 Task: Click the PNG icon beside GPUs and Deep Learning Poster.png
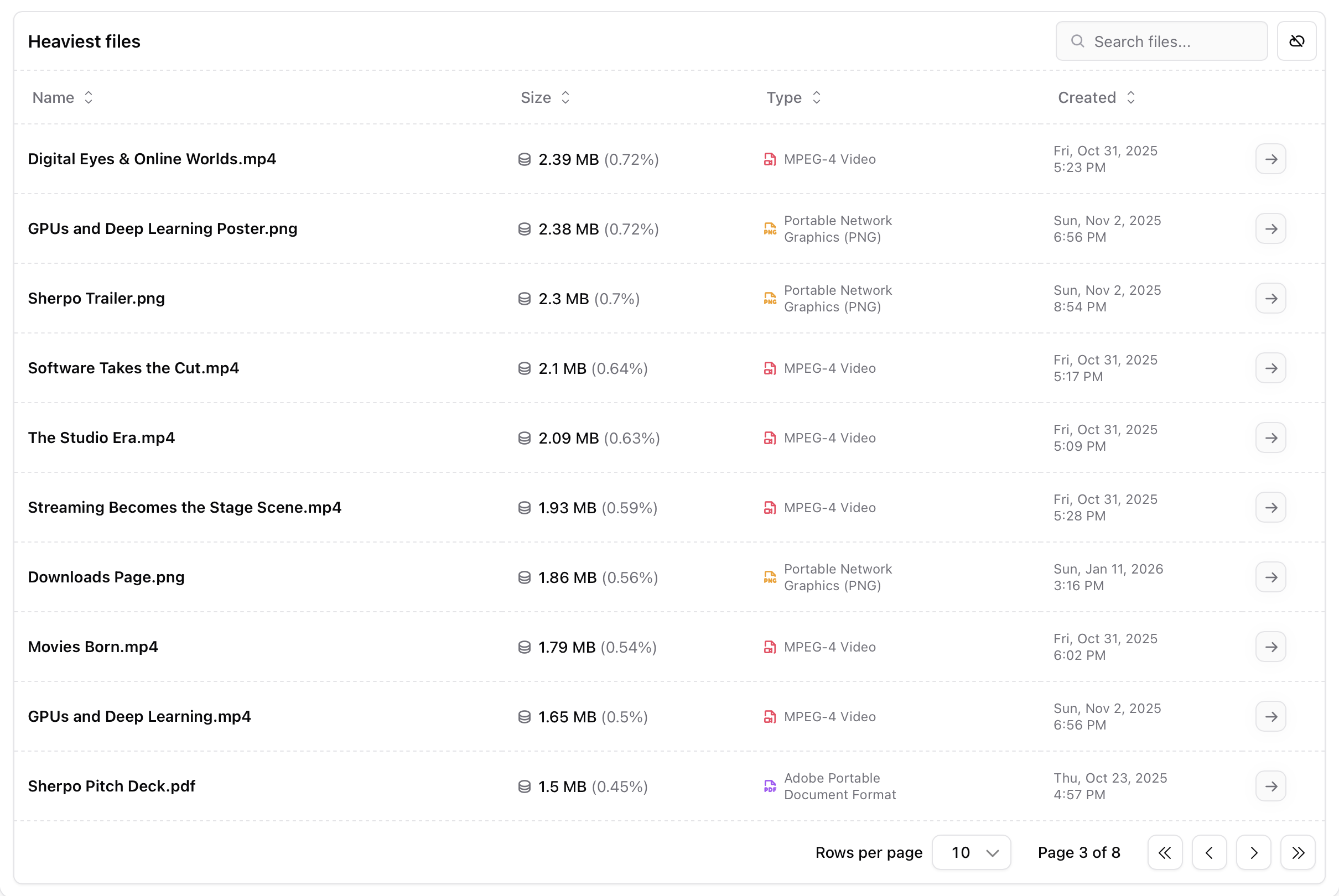(x=770, y=228)
